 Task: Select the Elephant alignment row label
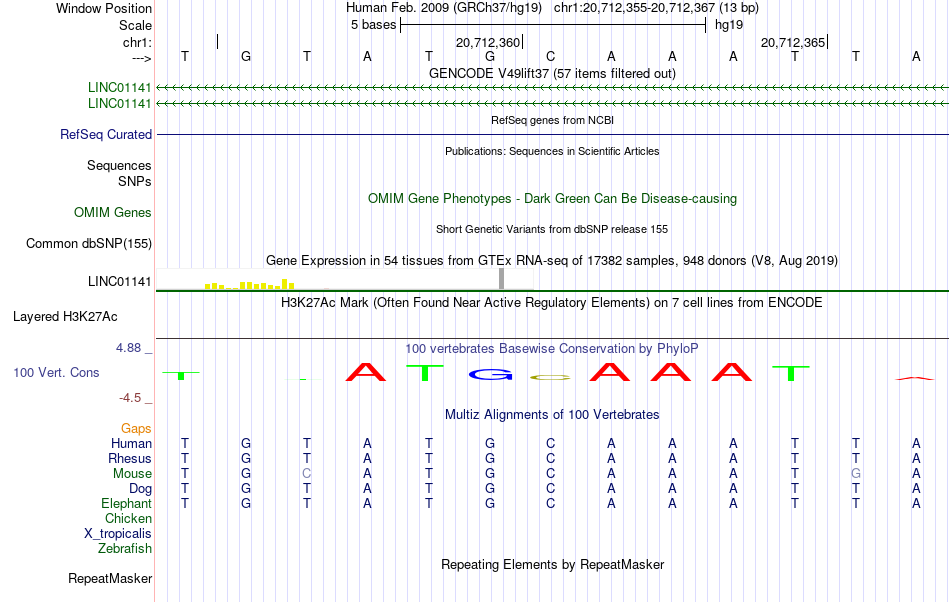click(126, 503)
